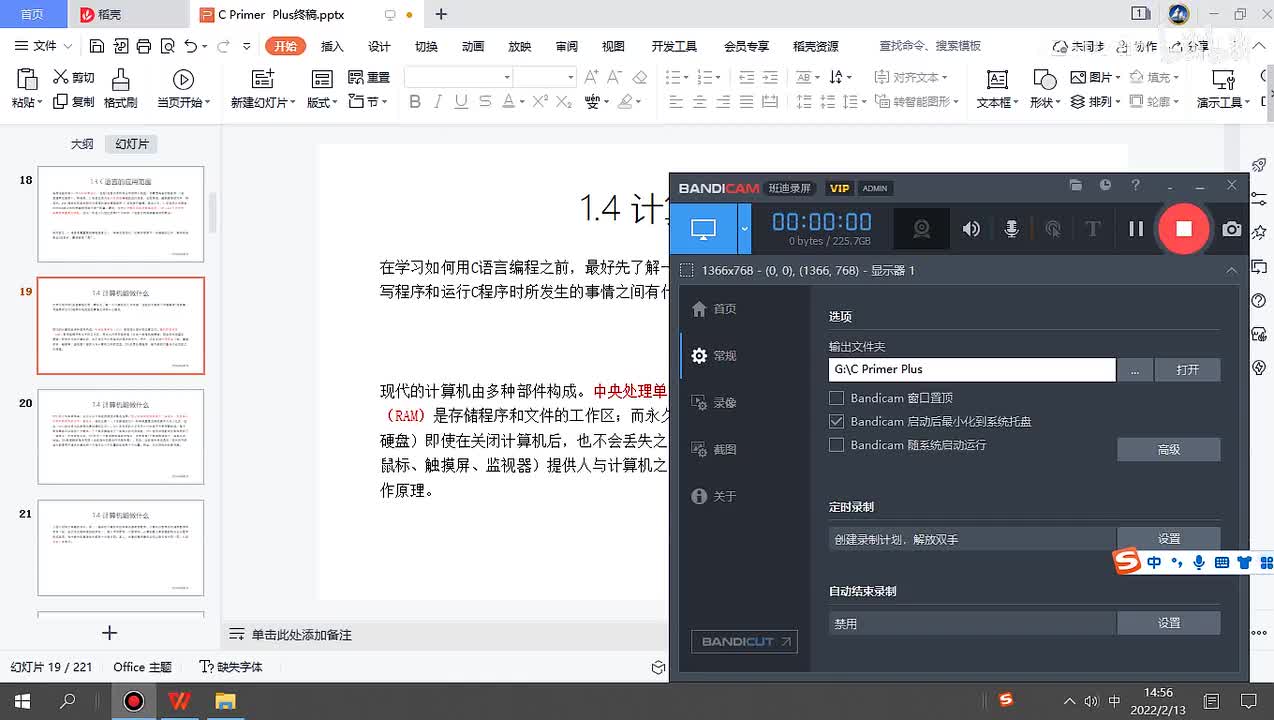Open Bandicam recording mode dropdown arrow
Viewport: 1274px width, 720px height.
tap(744, 229)
